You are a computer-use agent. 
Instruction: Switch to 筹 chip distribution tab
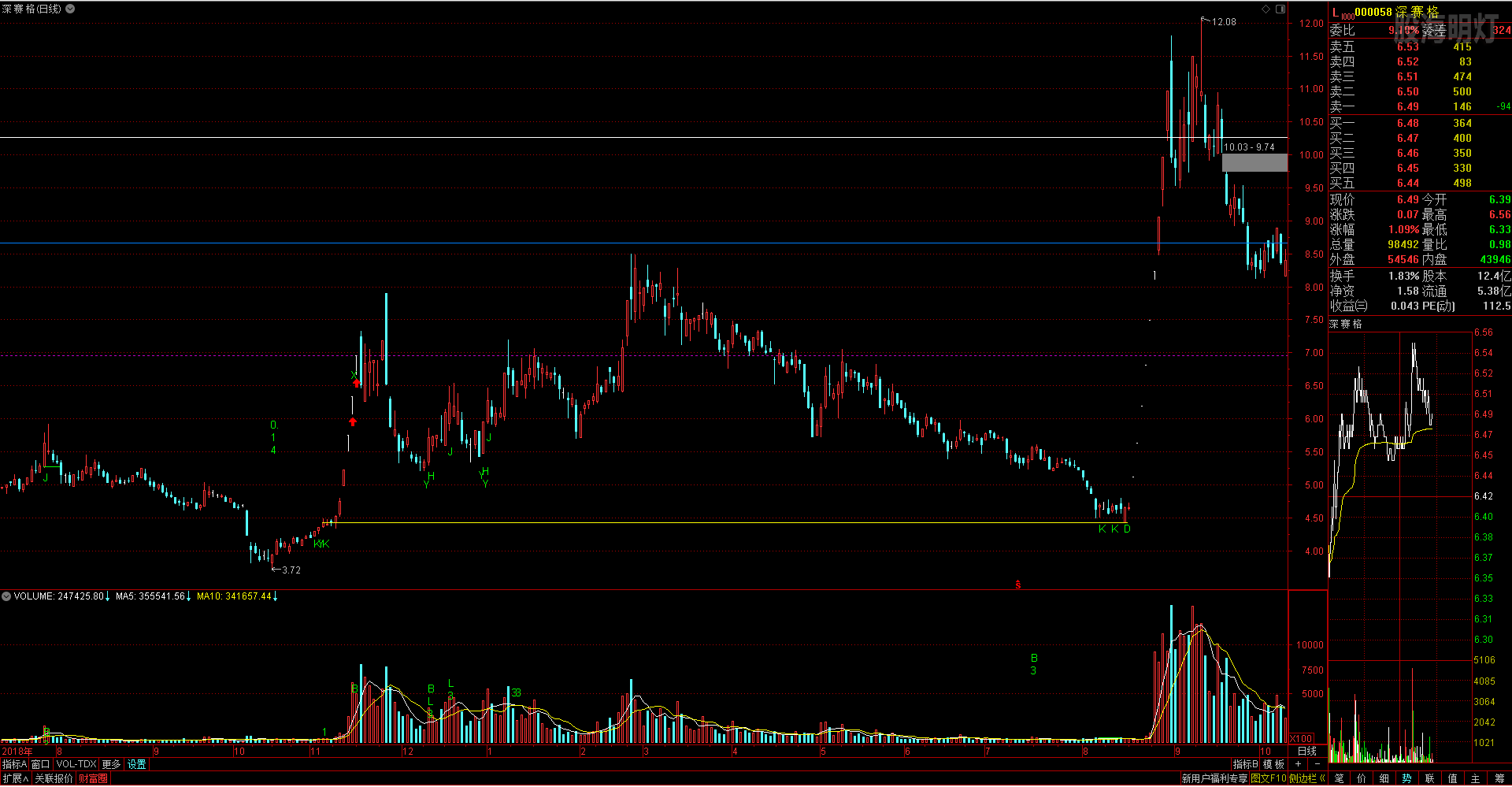[1499, 778]
